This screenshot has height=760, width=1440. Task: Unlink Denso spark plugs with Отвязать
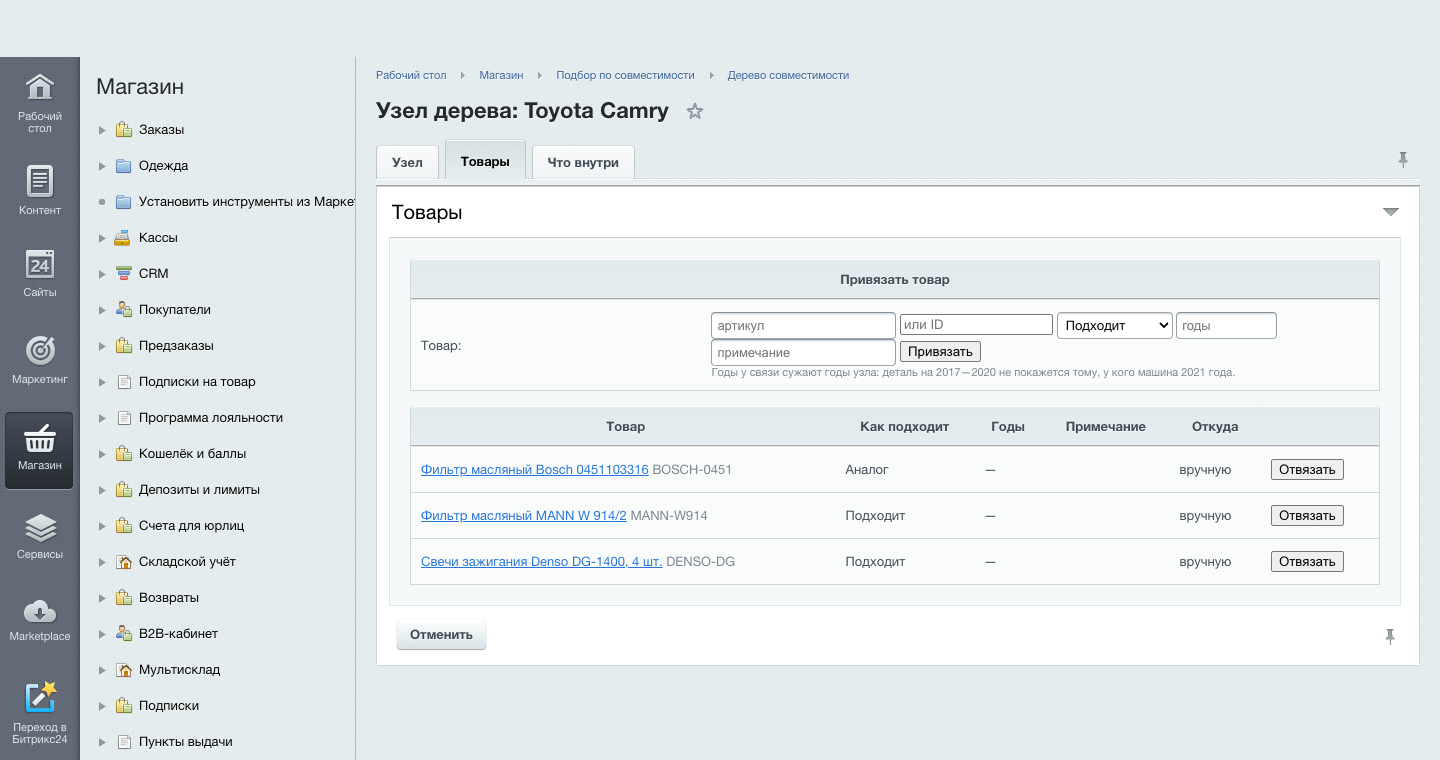pyautogui.click(x=1307, y=562)
